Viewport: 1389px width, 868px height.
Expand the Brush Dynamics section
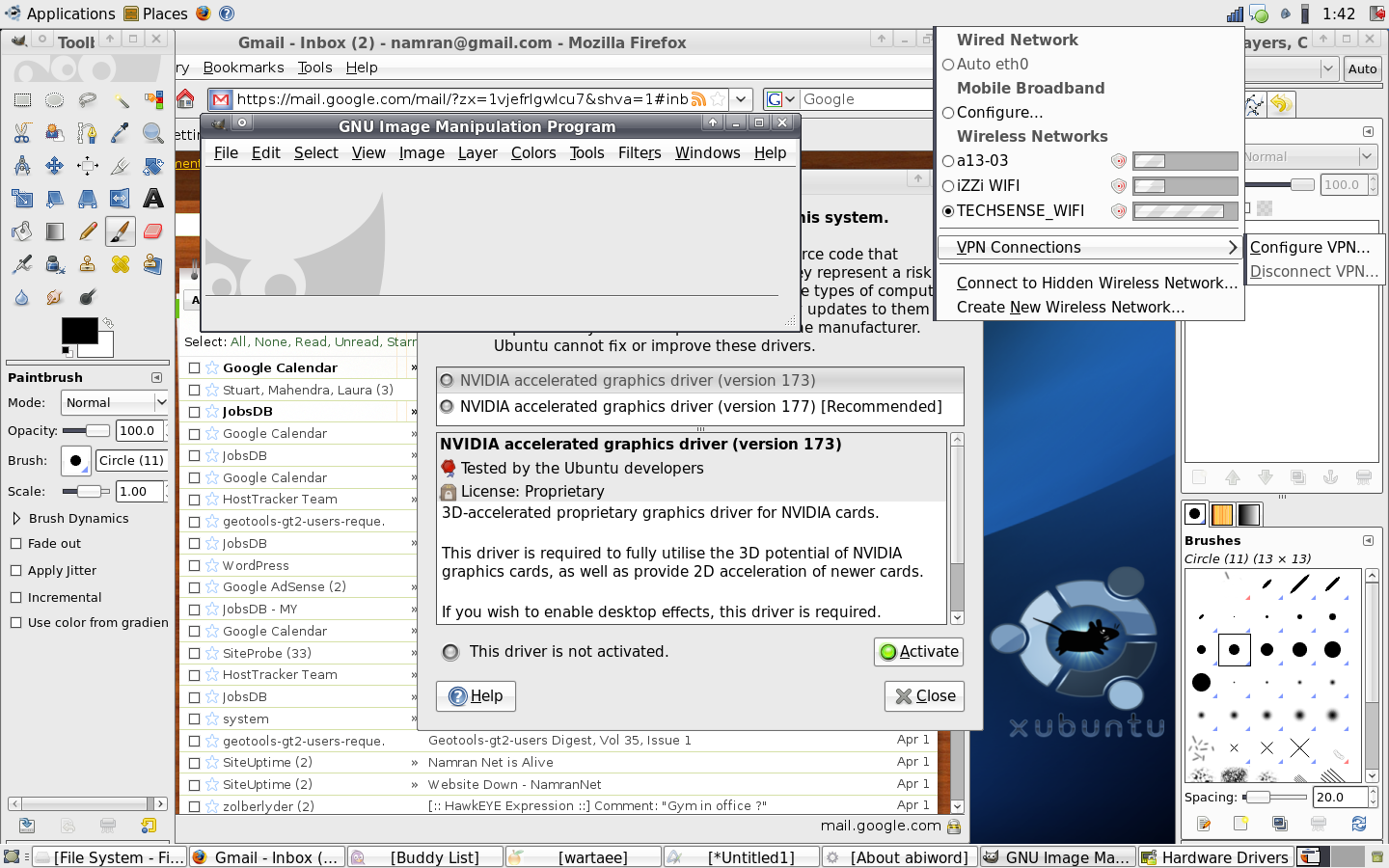pyautogui.click(x=16, y=519)
